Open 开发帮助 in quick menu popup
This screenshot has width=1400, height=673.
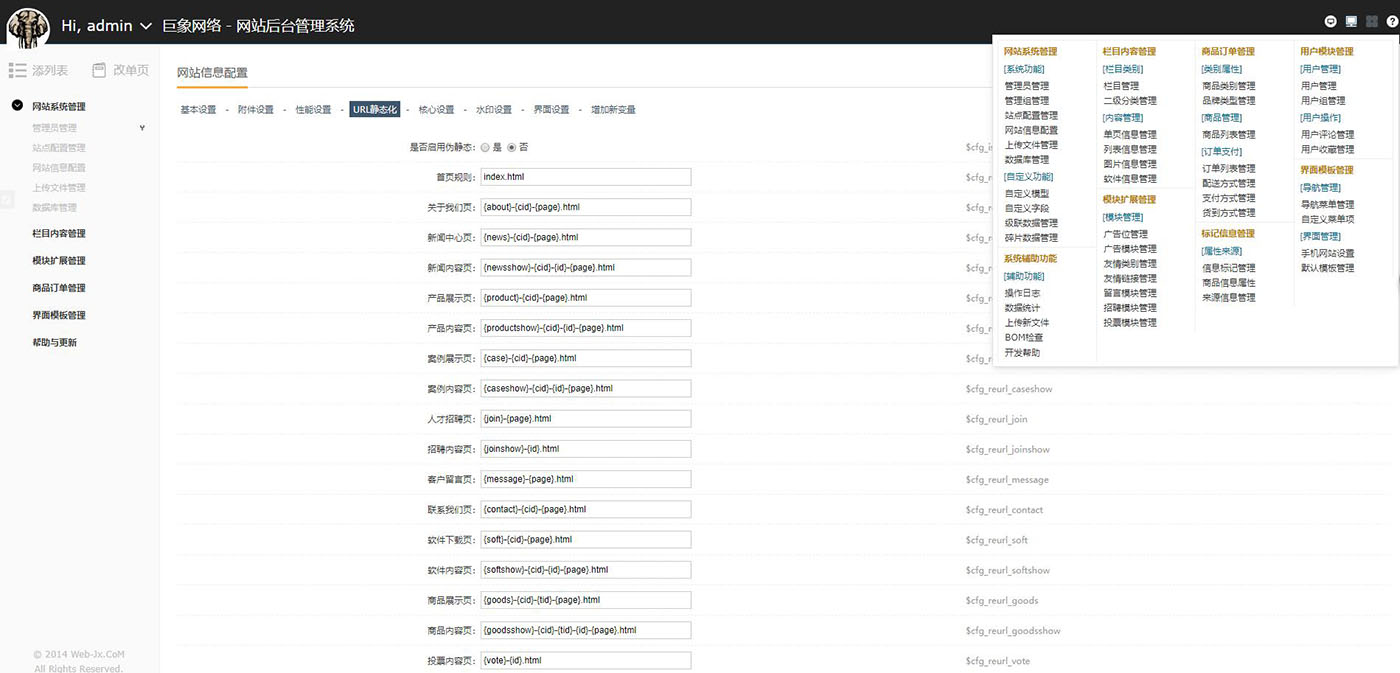tap(1022, 353)
